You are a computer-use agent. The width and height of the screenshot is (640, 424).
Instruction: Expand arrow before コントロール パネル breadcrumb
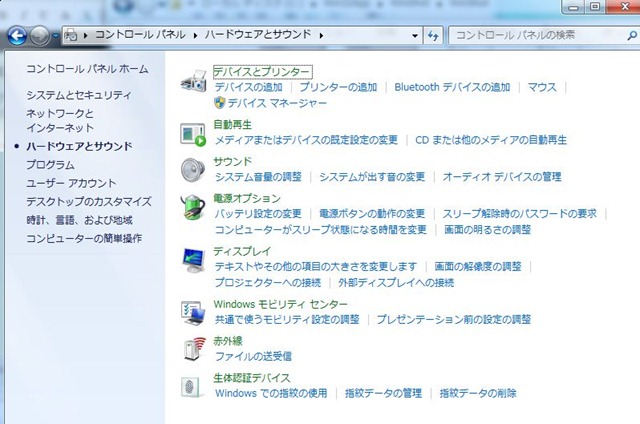pos(85,36)
